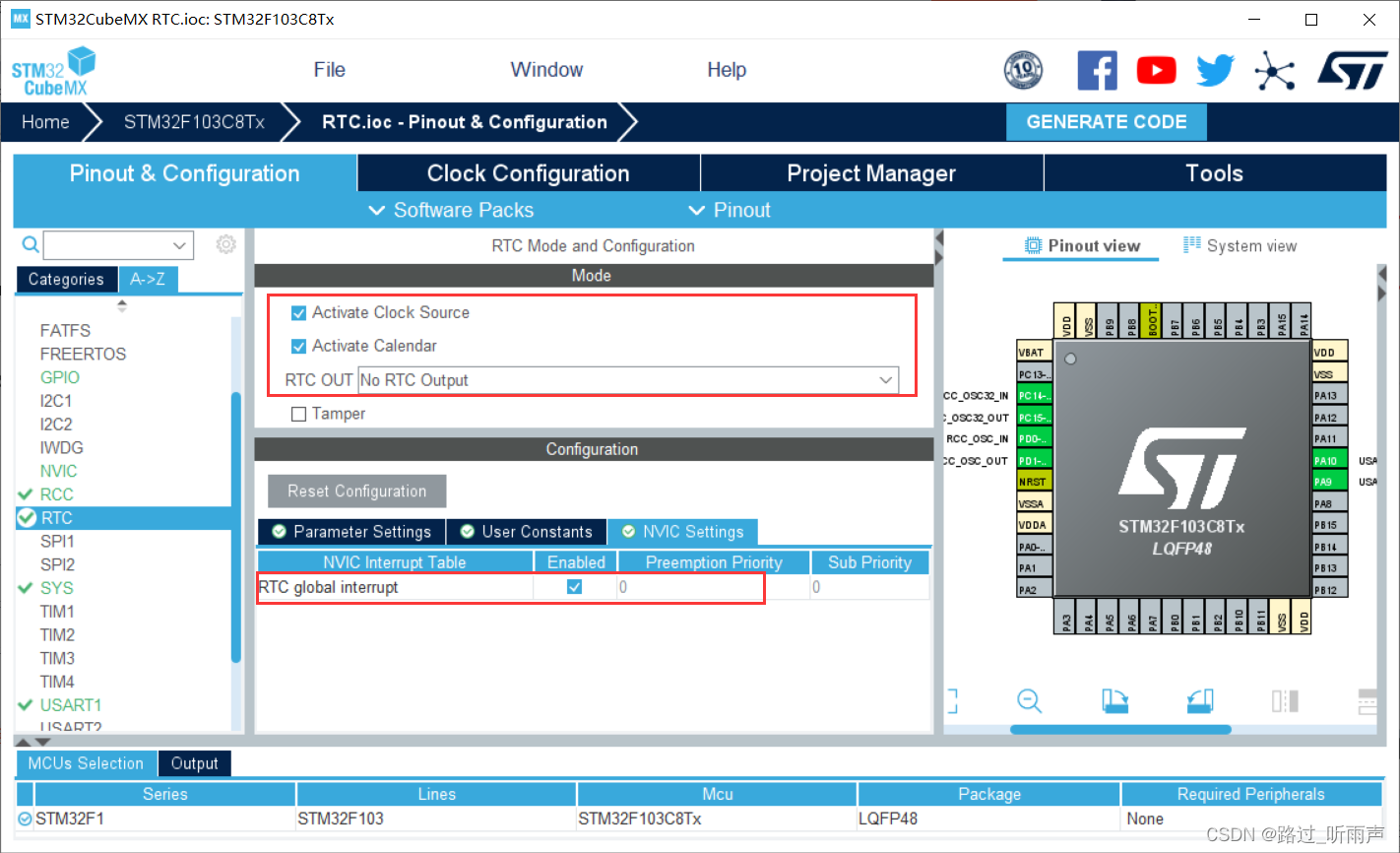Screen dimensions: 1400x853
Task: Switch to Output tab
Action: click(x=195, y=763)
